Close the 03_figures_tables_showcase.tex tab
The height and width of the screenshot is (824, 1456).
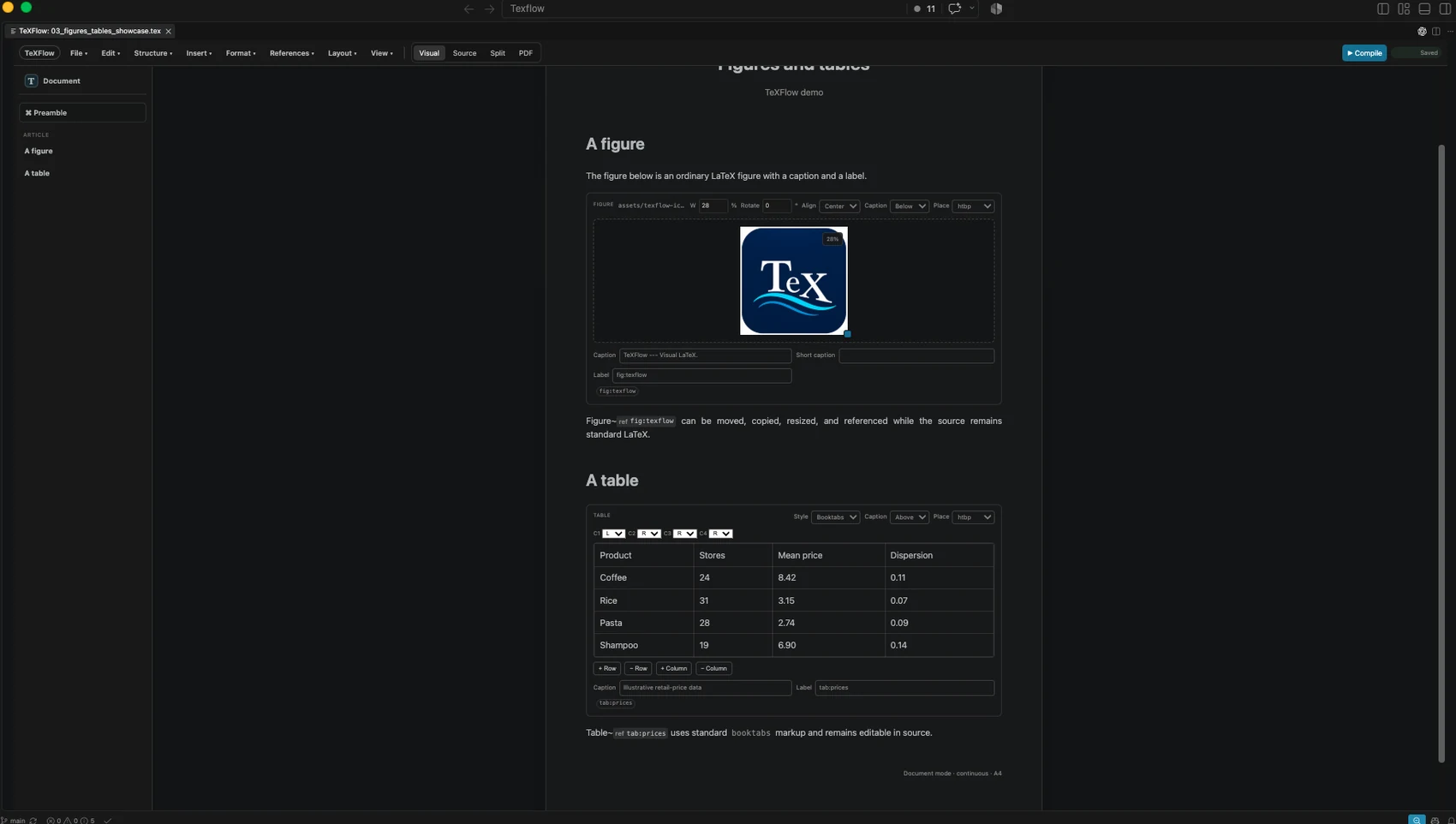(x=169, y=31)
